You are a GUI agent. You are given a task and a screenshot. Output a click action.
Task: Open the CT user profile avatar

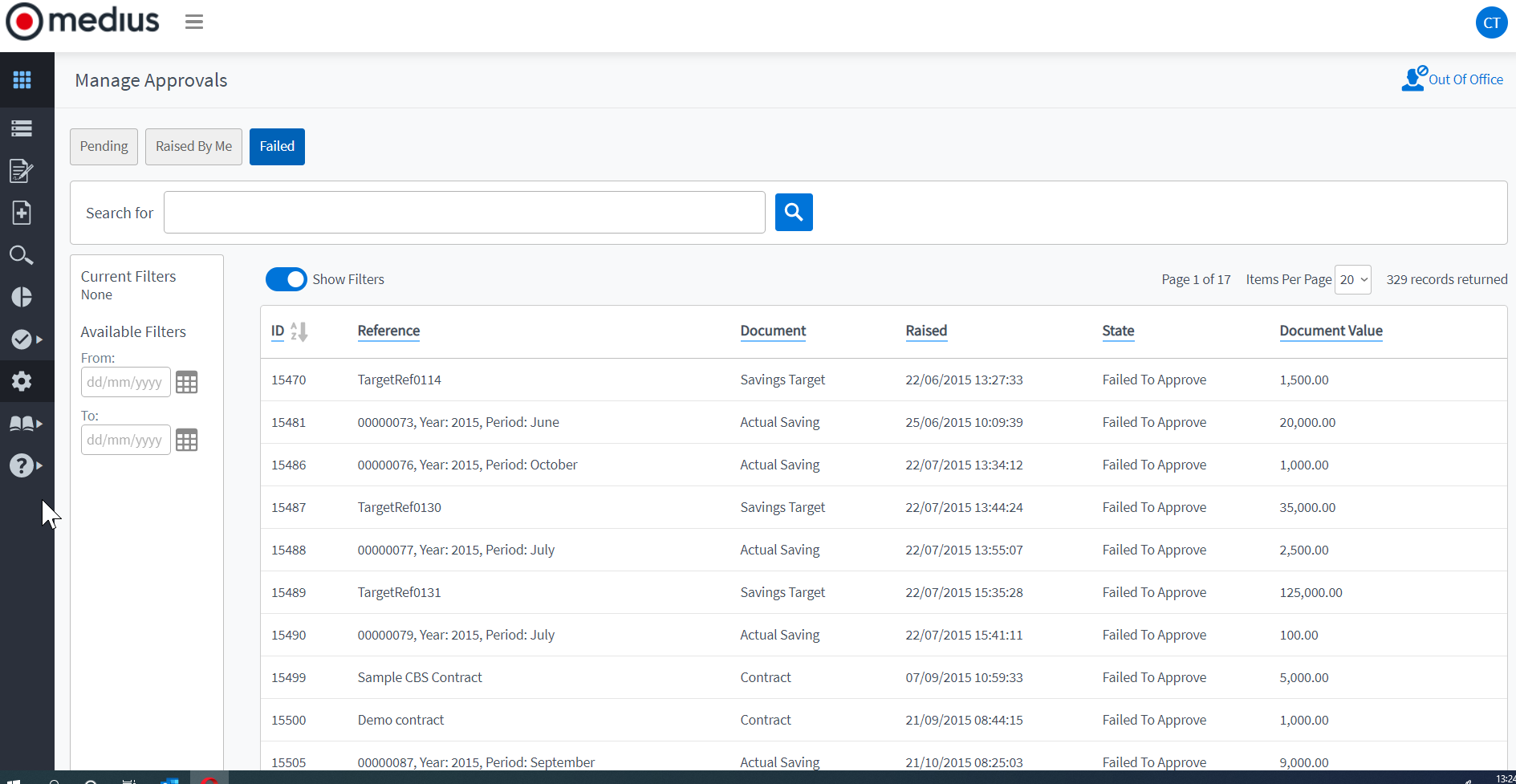1490,22
